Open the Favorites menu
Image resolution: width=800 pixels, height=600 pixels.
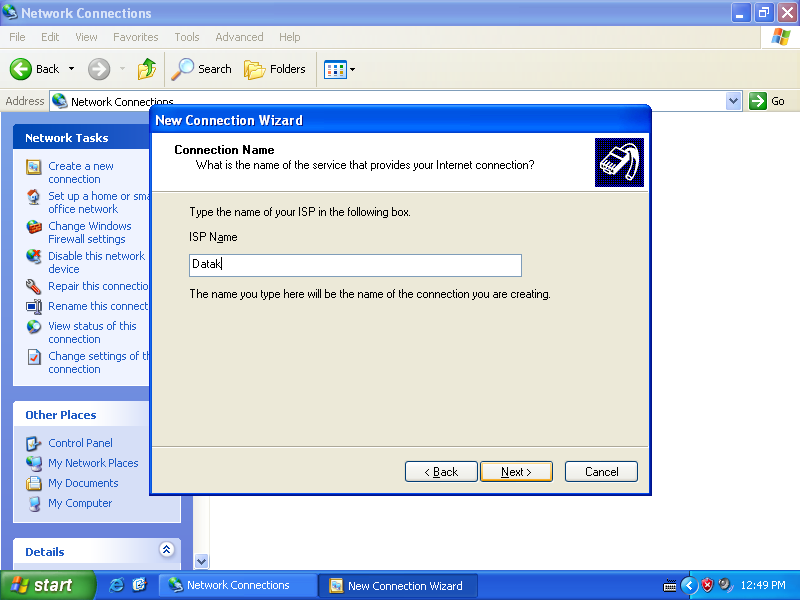click(136, 37)
